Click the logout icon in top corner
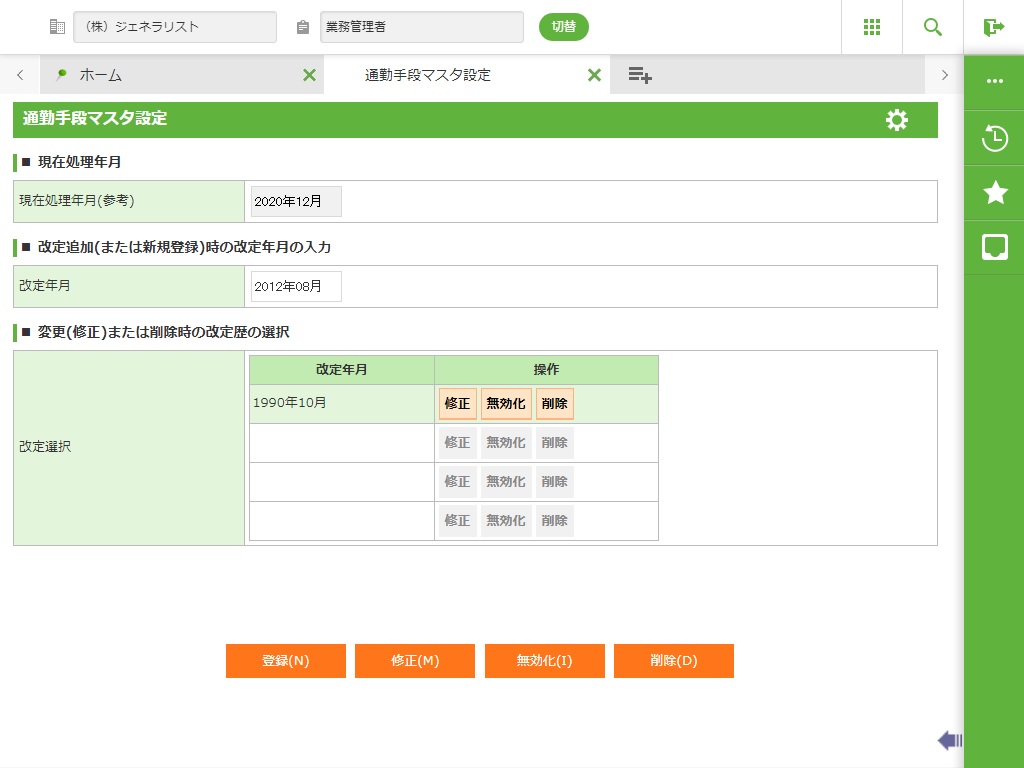1024x768 pixels. pos(993,27)
